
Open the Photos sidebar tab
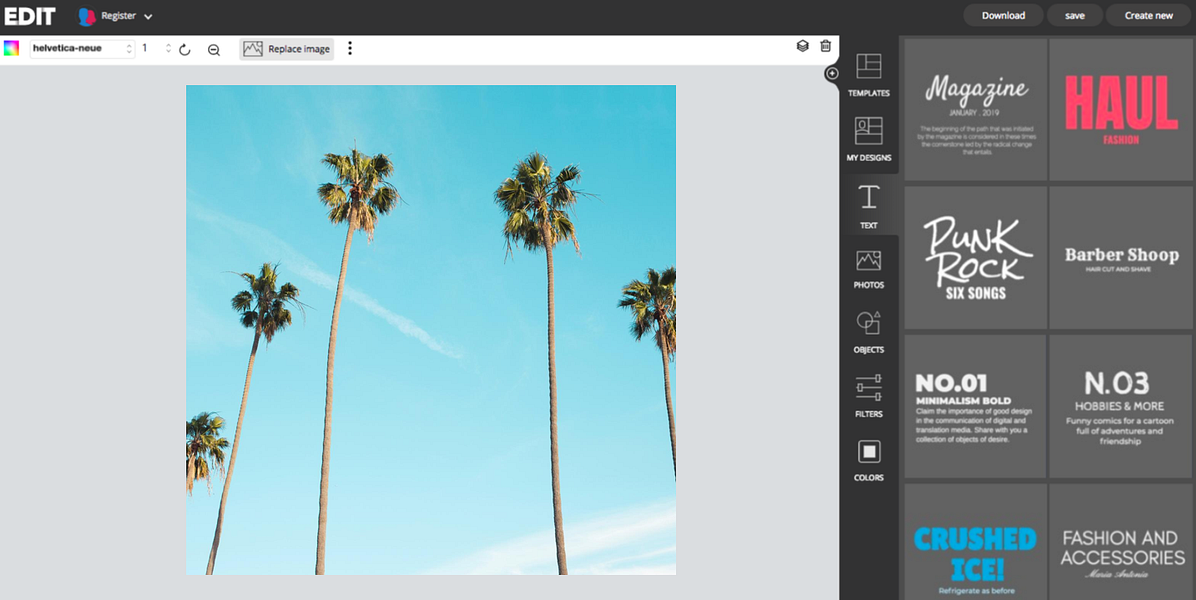coord(869,269)
